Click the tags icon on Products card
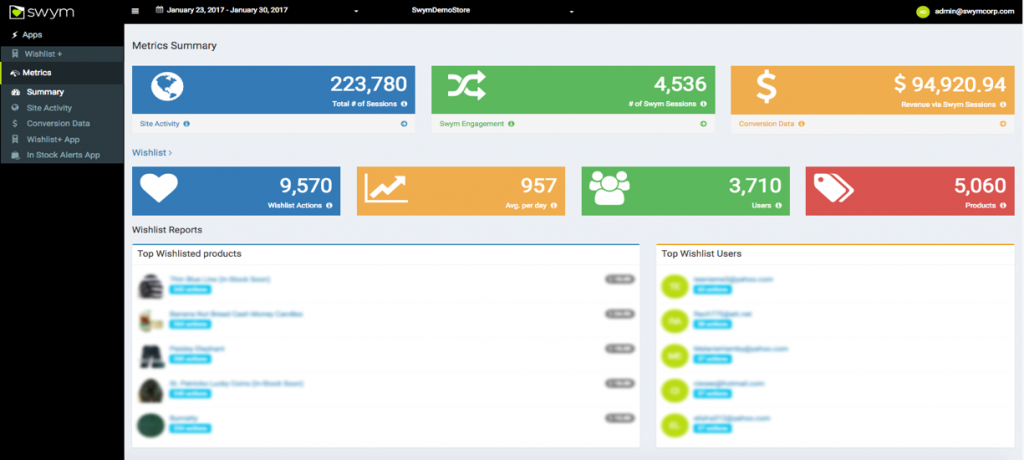This screenshot has height=460, width=1024. 835,188
